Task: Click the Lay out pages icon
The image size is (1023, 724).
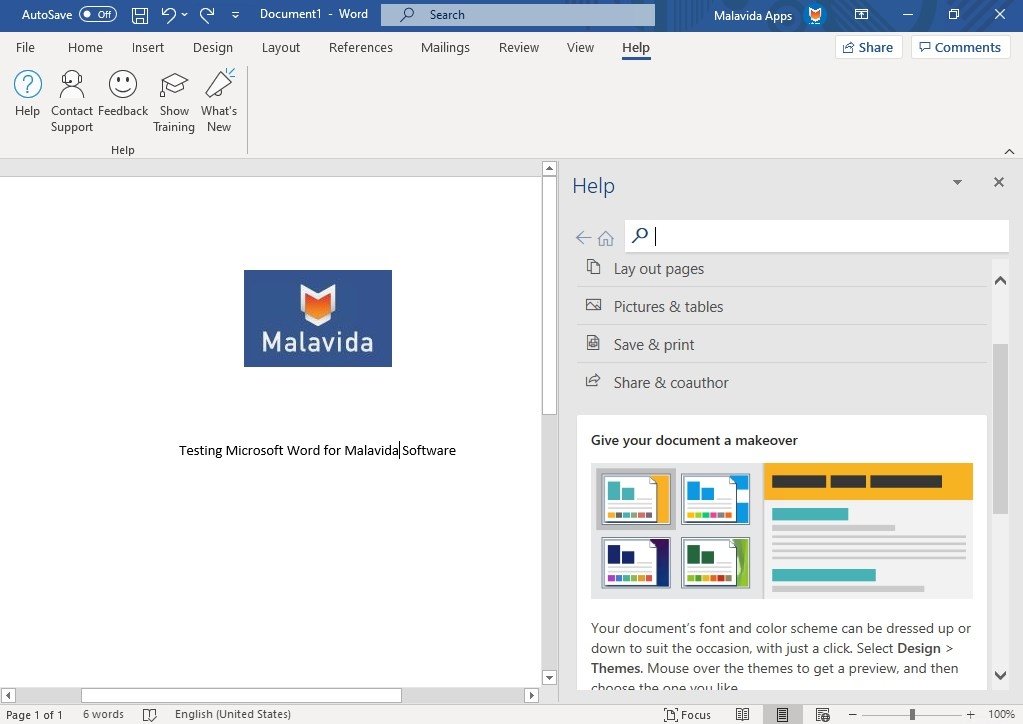Action: click(x=593, y=267)
